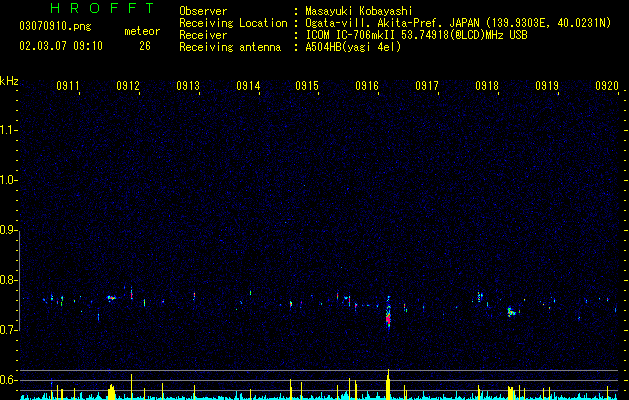The image size is (629, 400).
Task: Click observer name Masayuki Kobayashi
Action: [359, 11]
